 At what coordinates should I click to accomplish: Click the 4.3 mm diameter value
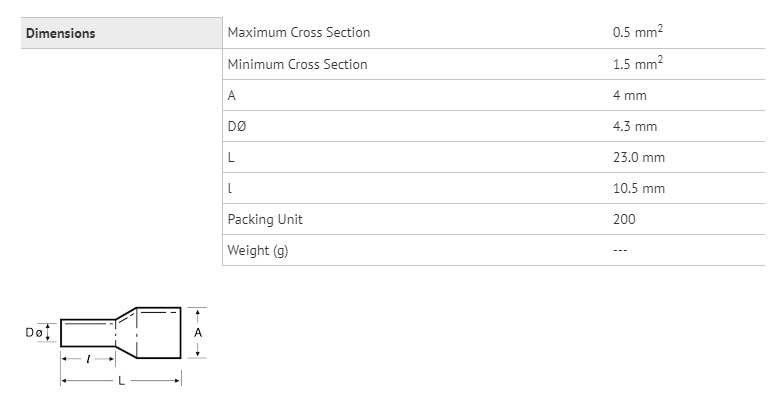pos(635,126)
